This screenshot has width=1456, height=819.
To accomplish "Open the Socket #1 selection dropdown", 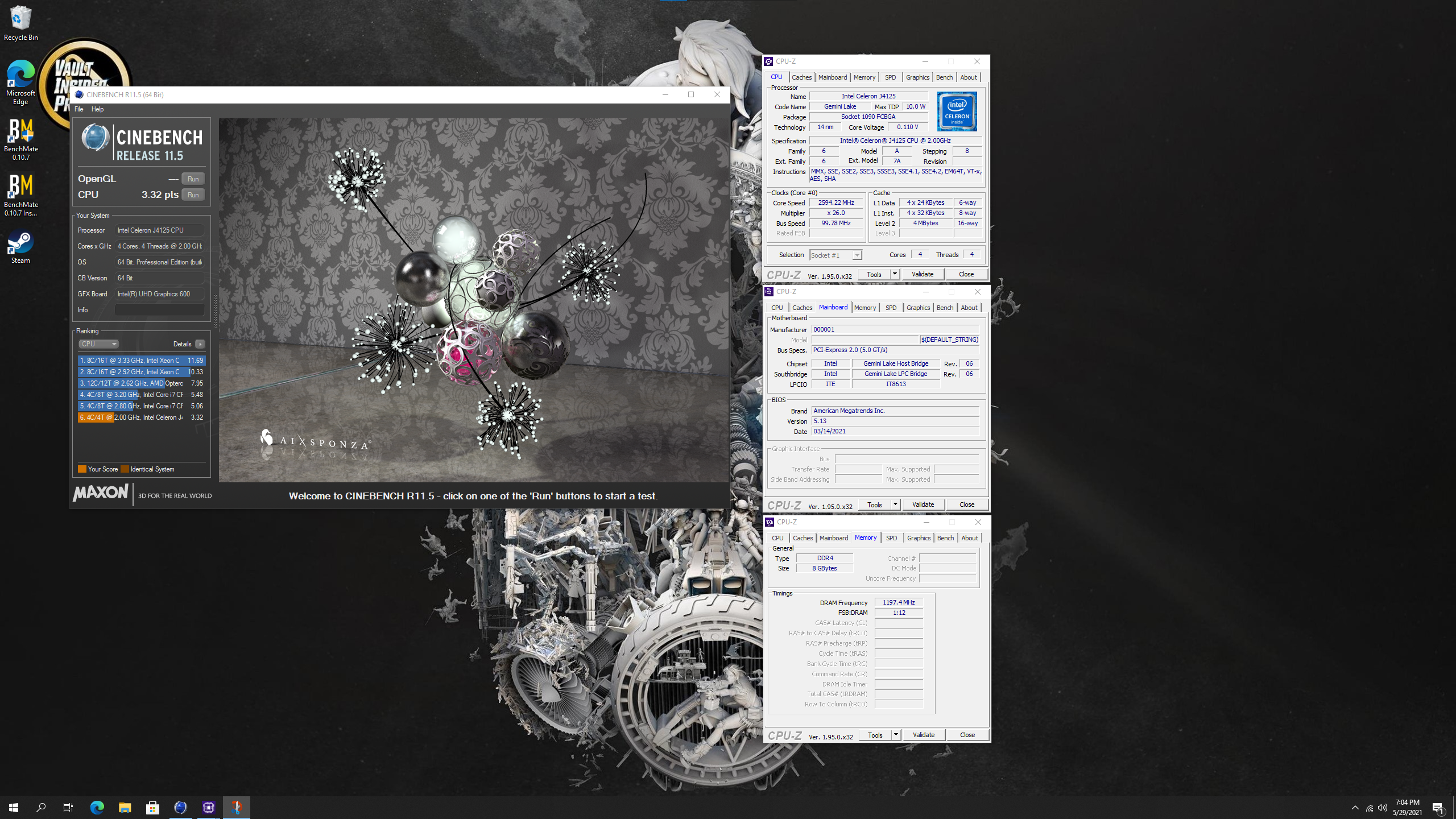I will coord(835,255).
